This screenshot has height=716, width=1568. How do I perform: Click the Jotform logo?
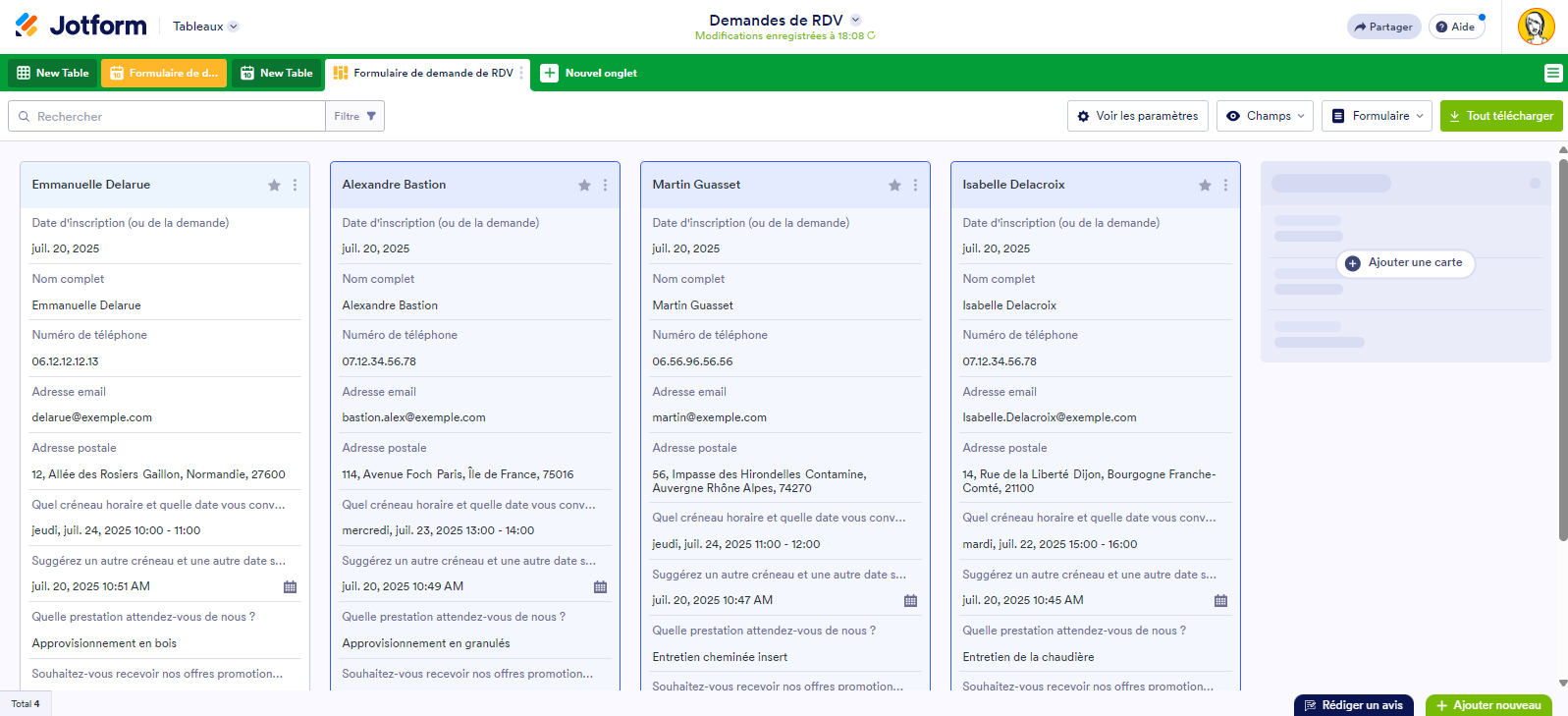(x=81, y=26)
